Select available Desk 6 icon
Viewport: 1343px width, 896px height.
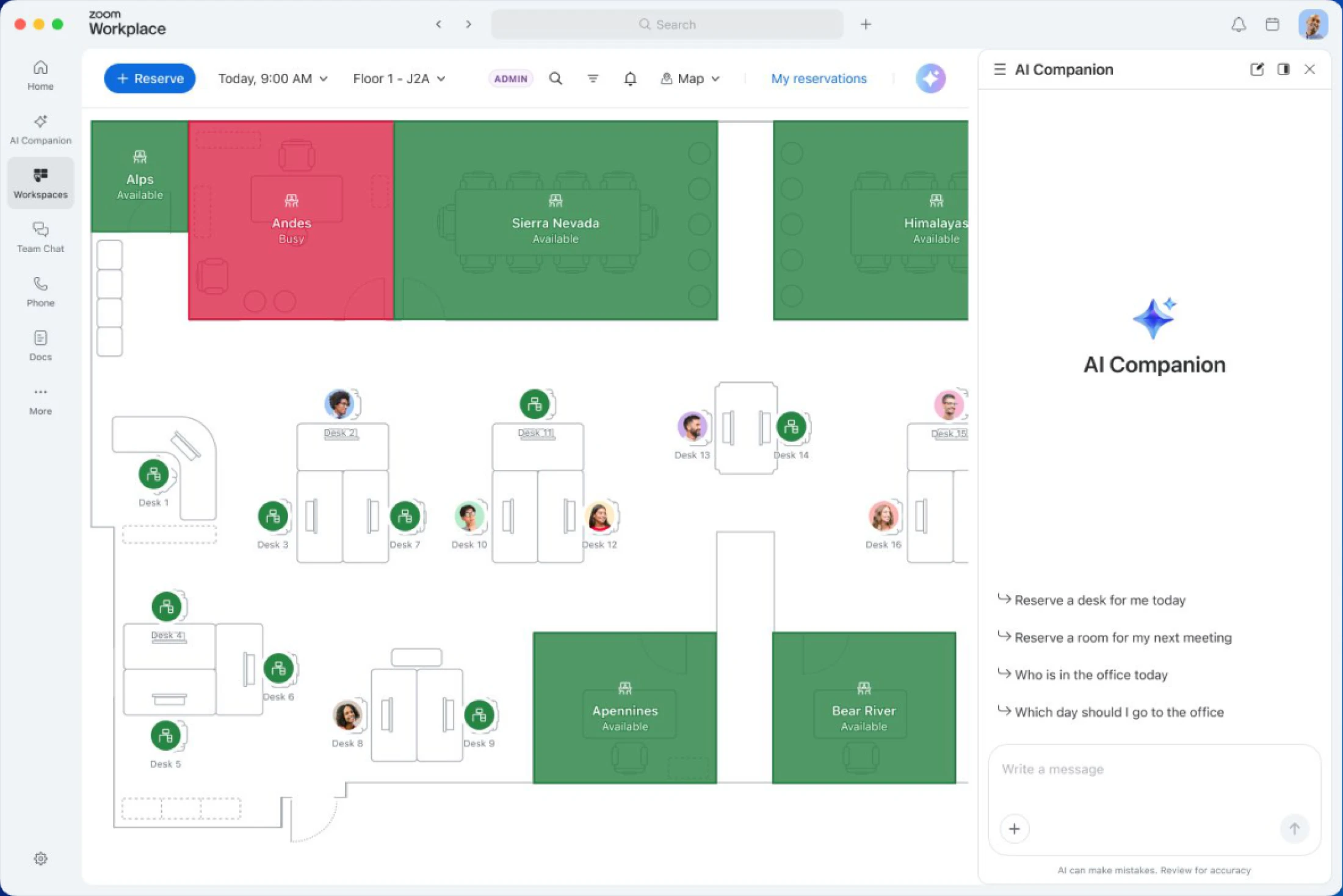tap(278, 668)
